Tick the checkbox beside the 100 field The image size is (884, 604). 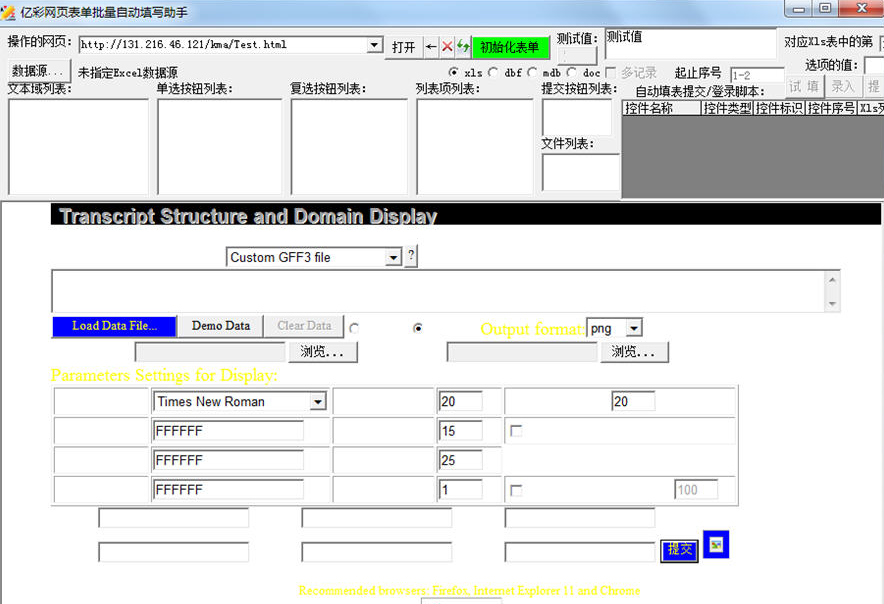point(516,491)
